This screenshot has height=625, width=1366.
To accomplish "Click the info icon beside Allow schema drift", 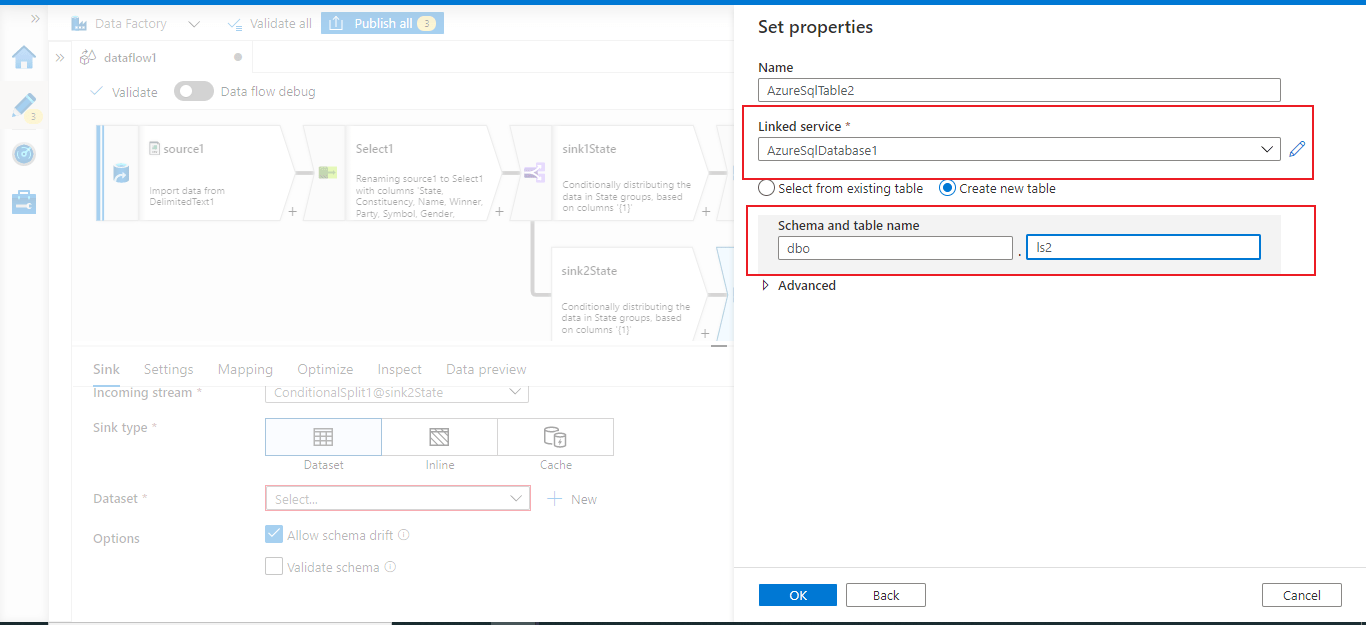I will (x=404, y=535).
